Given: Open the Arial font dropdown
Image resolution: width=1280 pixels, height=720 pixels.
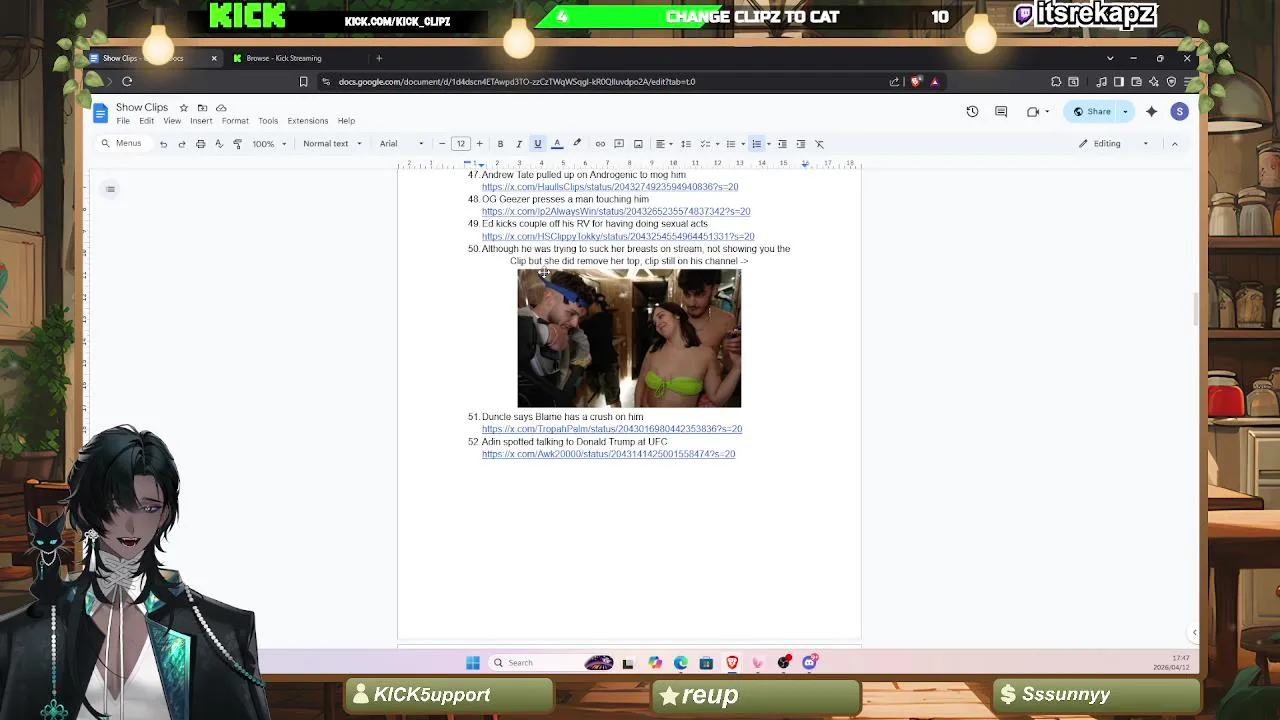Looking at the screenshot, I should (x=401, y=144).
